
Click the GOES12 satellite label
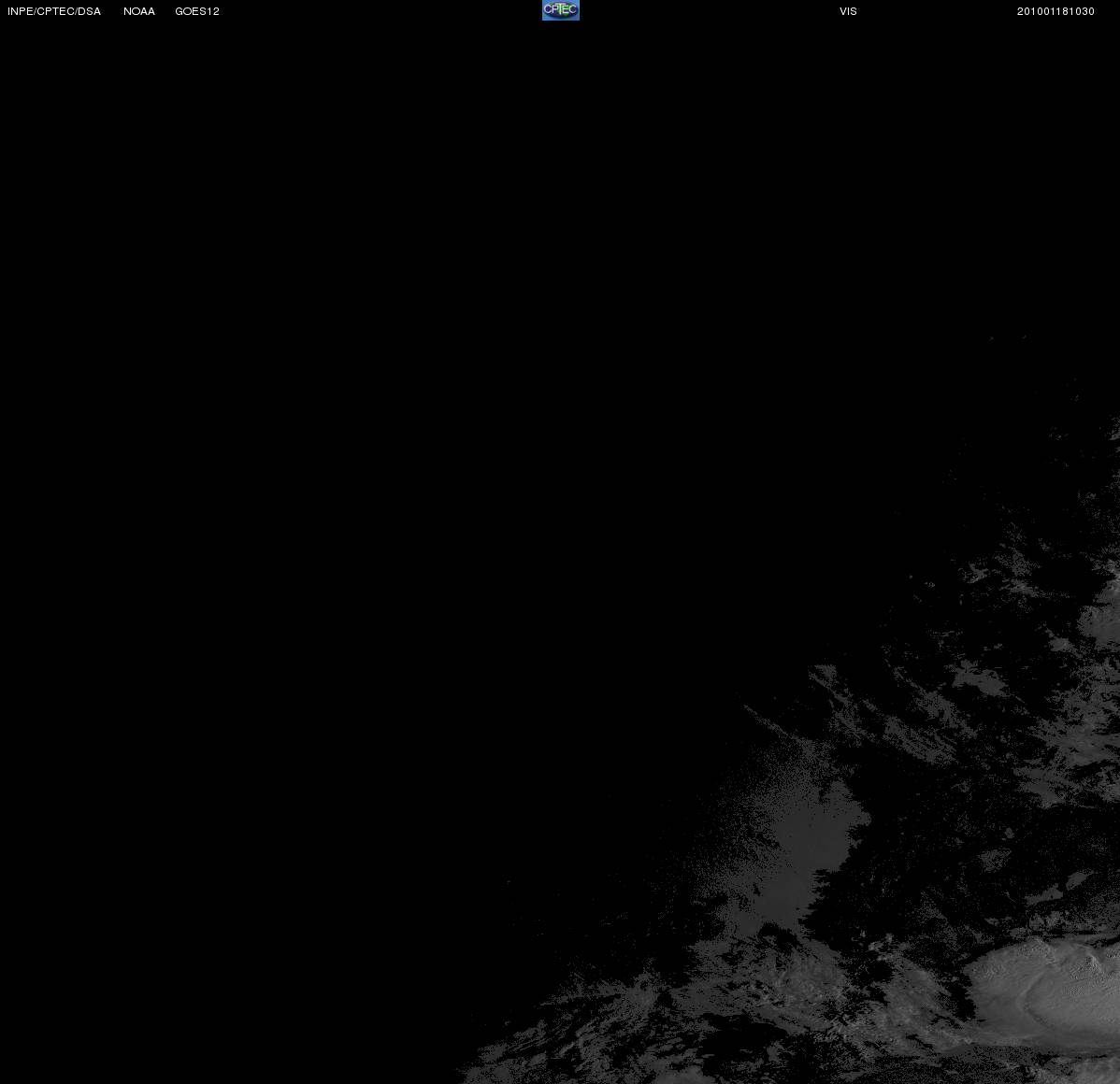(197, 11)
